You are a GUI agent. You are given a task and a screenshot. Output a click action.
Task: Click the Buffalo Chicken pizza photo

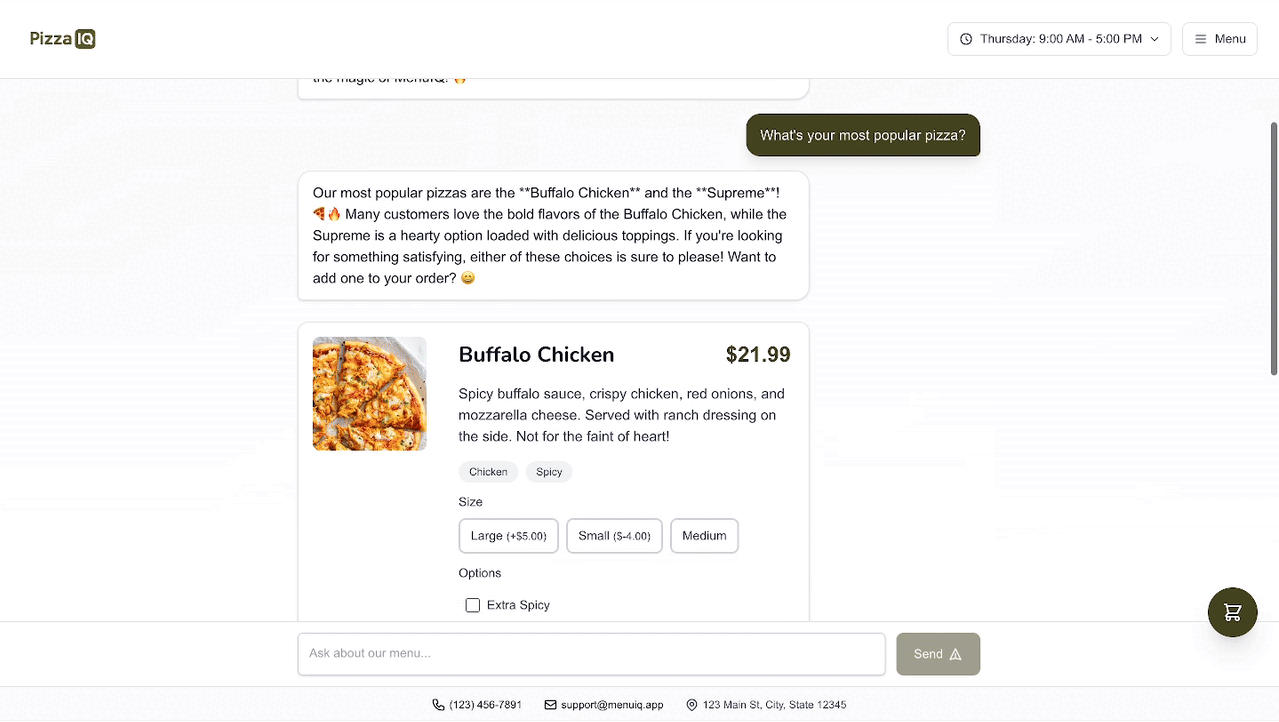[x=369, y=393]
